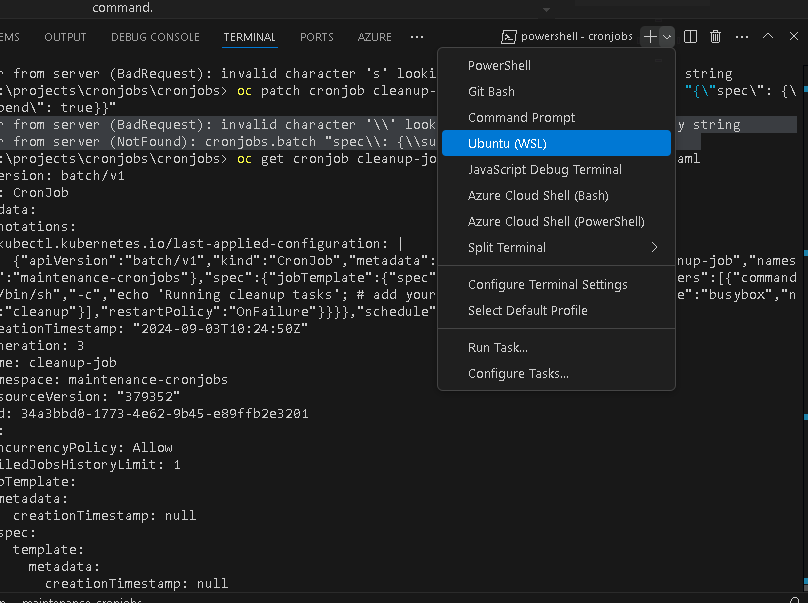Open terminal panel more actions ellipsis
The image size is (808, 603).
click(742, 37)
